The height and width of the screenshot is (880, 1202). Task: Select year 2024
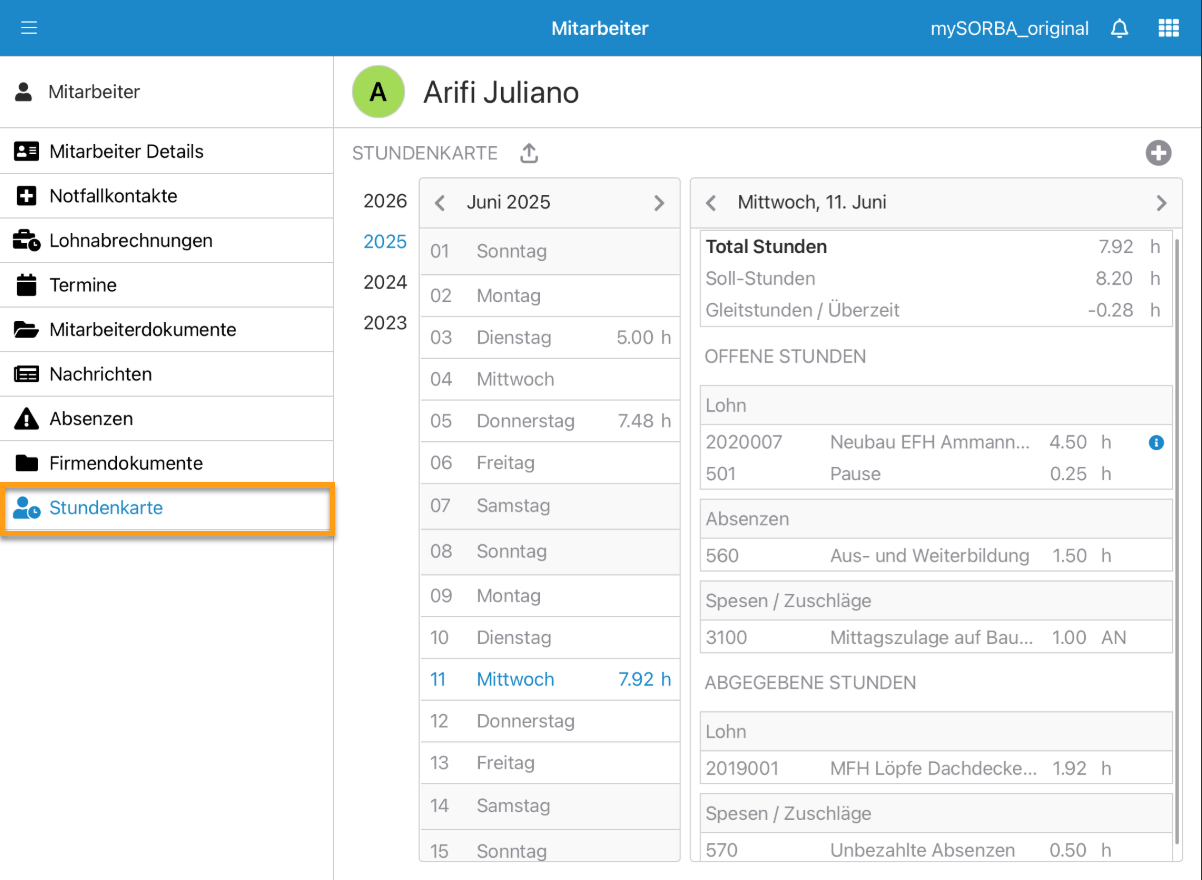[x=385, y=282]
